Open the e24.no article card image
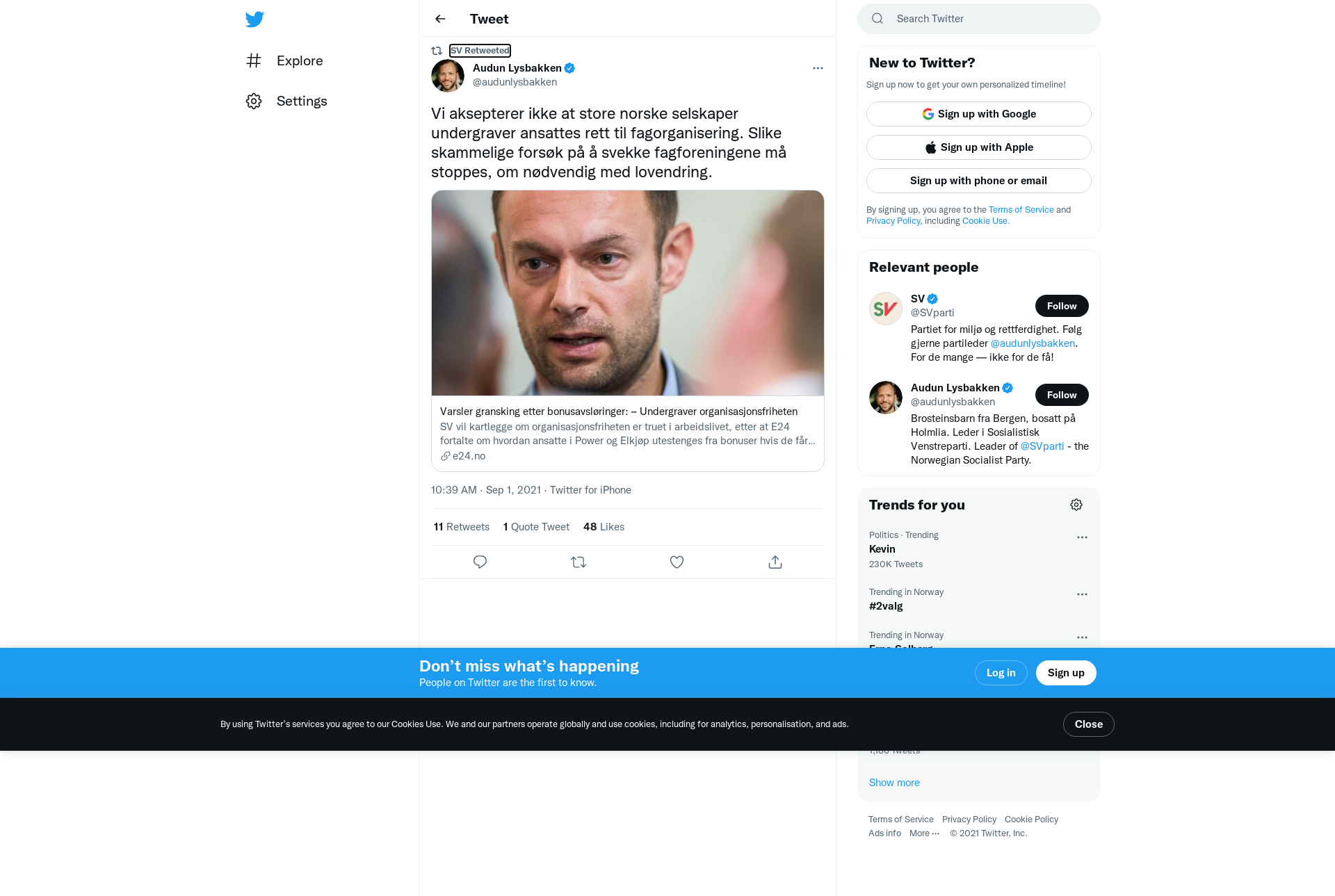 [628, 293]
